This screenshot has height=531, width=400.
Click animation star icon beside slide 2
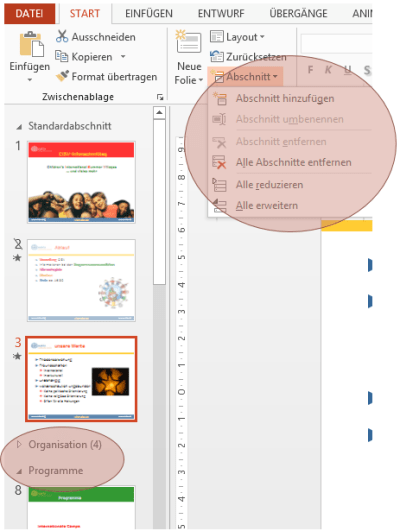(x=17, y=258)
